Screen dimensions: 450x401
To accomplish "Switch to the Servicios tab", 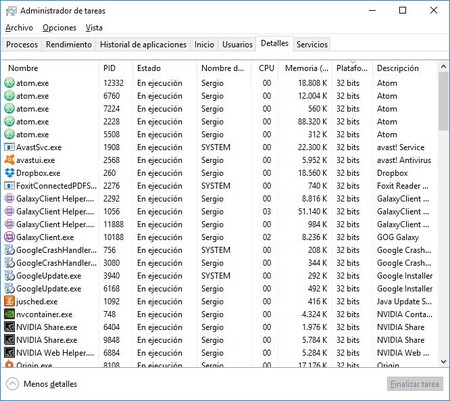I will coord(312,45).
